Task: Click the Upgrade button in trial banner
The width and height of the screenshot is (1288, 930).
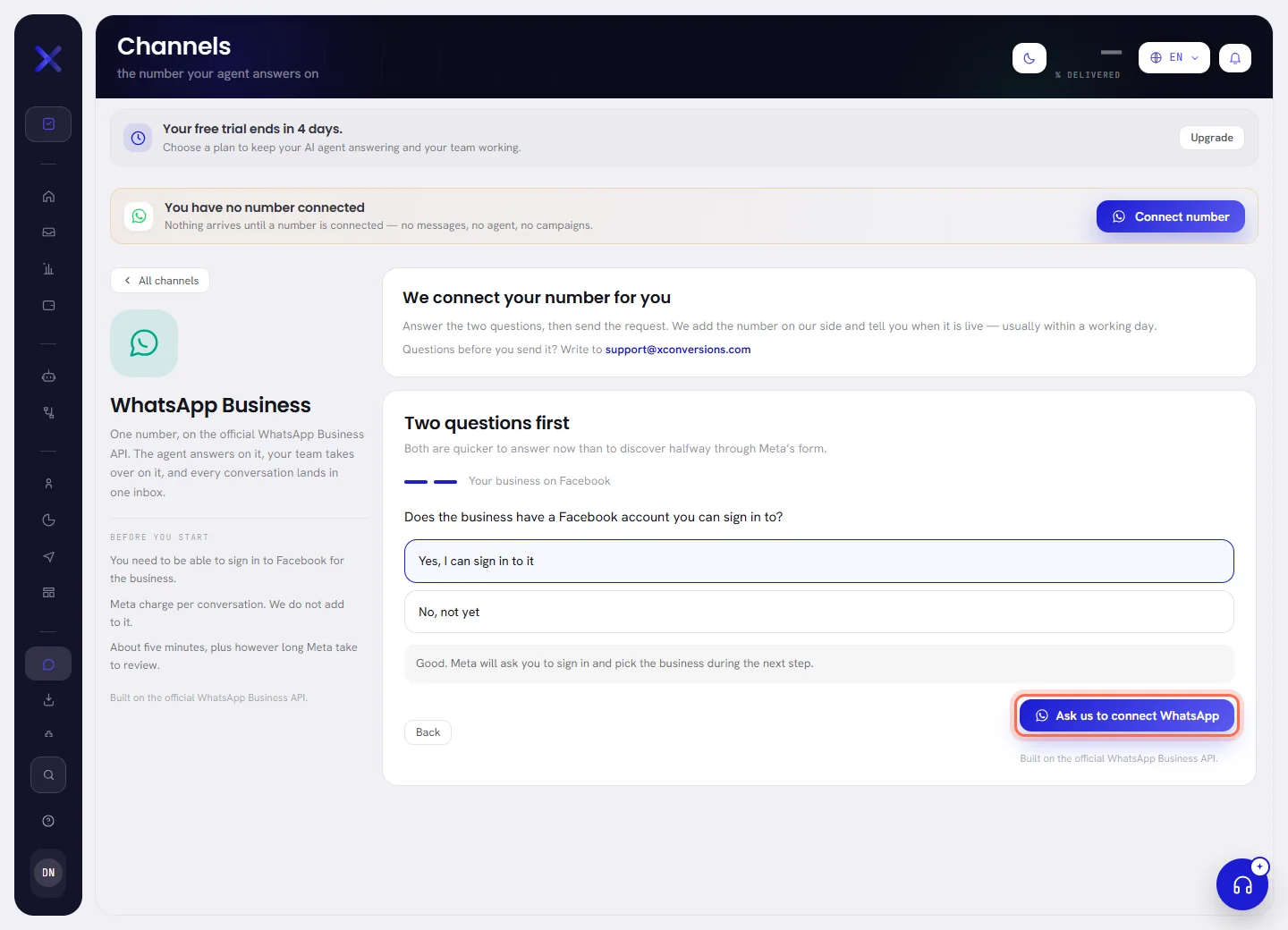Action: click(1212, 138)
